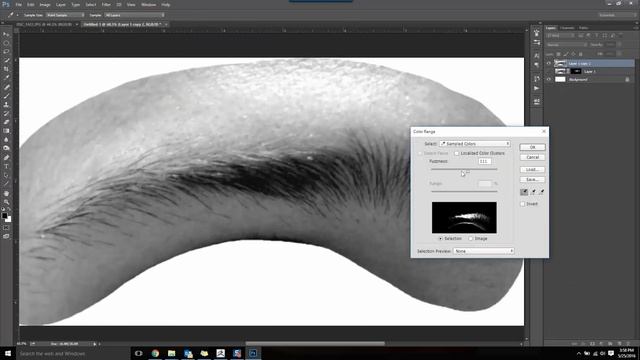Select the Horizontal Type tool
This screenshot has height=360, width=640.
click(6, 167)
